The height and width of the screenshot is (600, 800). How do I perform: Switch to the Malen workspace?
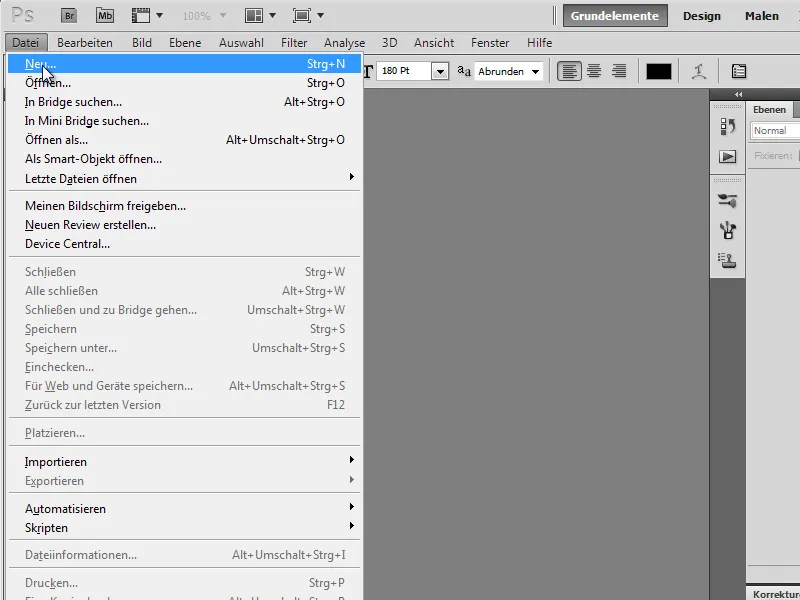point(762,16)
